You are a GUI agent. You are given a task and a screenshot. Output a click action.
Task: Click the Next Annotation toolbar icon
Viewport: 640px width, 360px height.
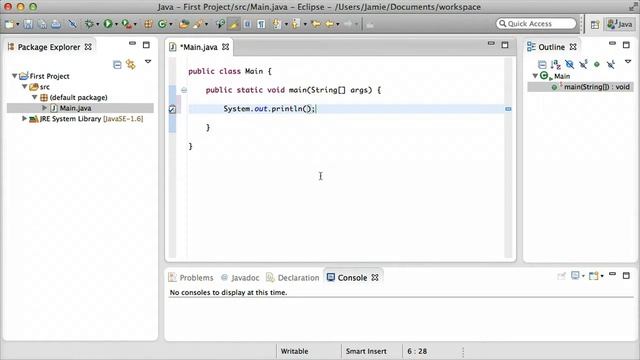pos(277,24)
